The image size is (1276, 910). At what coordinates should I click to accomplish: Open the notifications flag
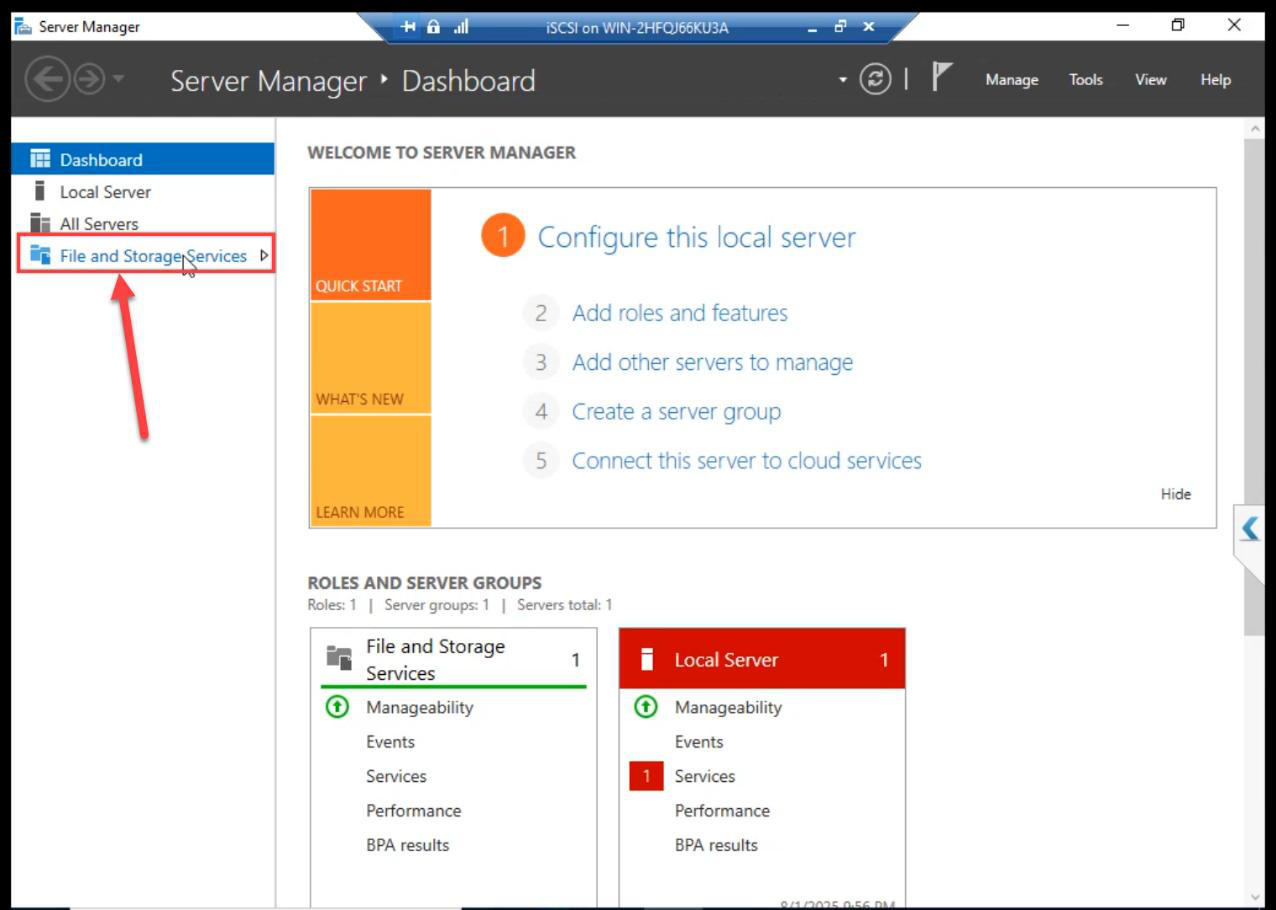[x=942, y=78]
